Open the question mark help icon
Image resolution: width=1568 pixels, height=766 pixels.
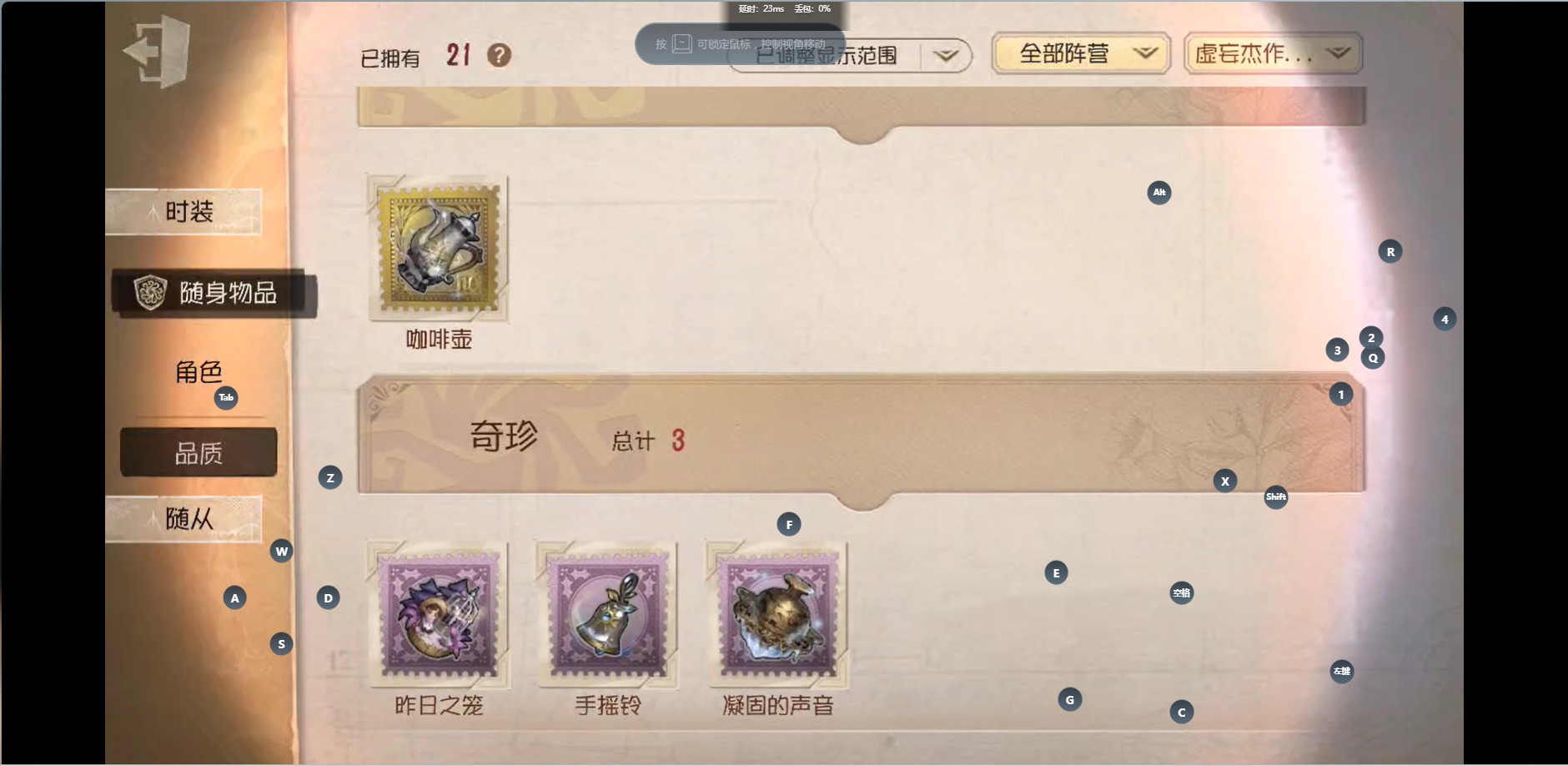click(x=499, y=55)
